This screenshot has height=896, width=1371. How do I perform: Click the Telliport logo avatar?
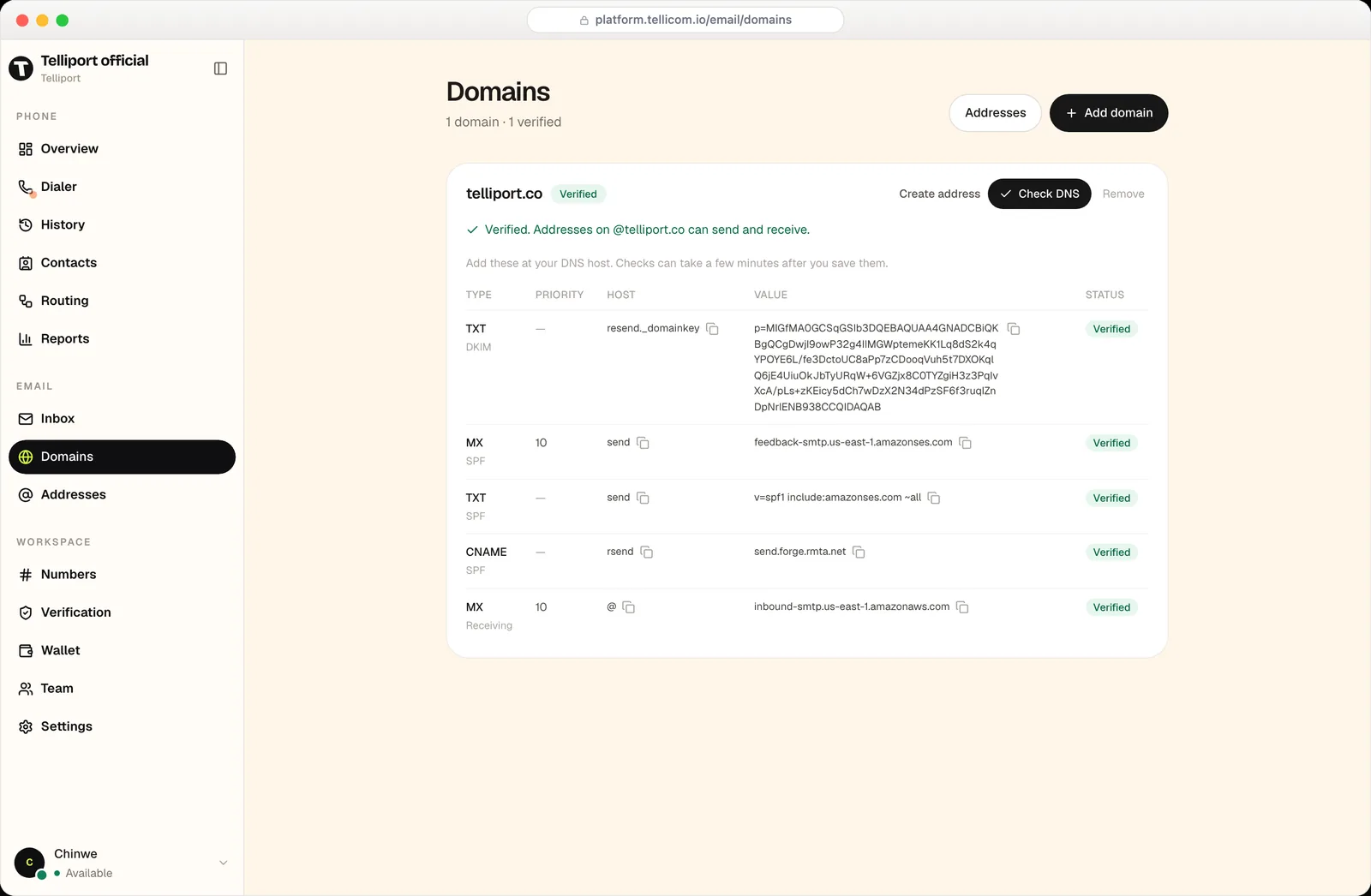point(21,69)
